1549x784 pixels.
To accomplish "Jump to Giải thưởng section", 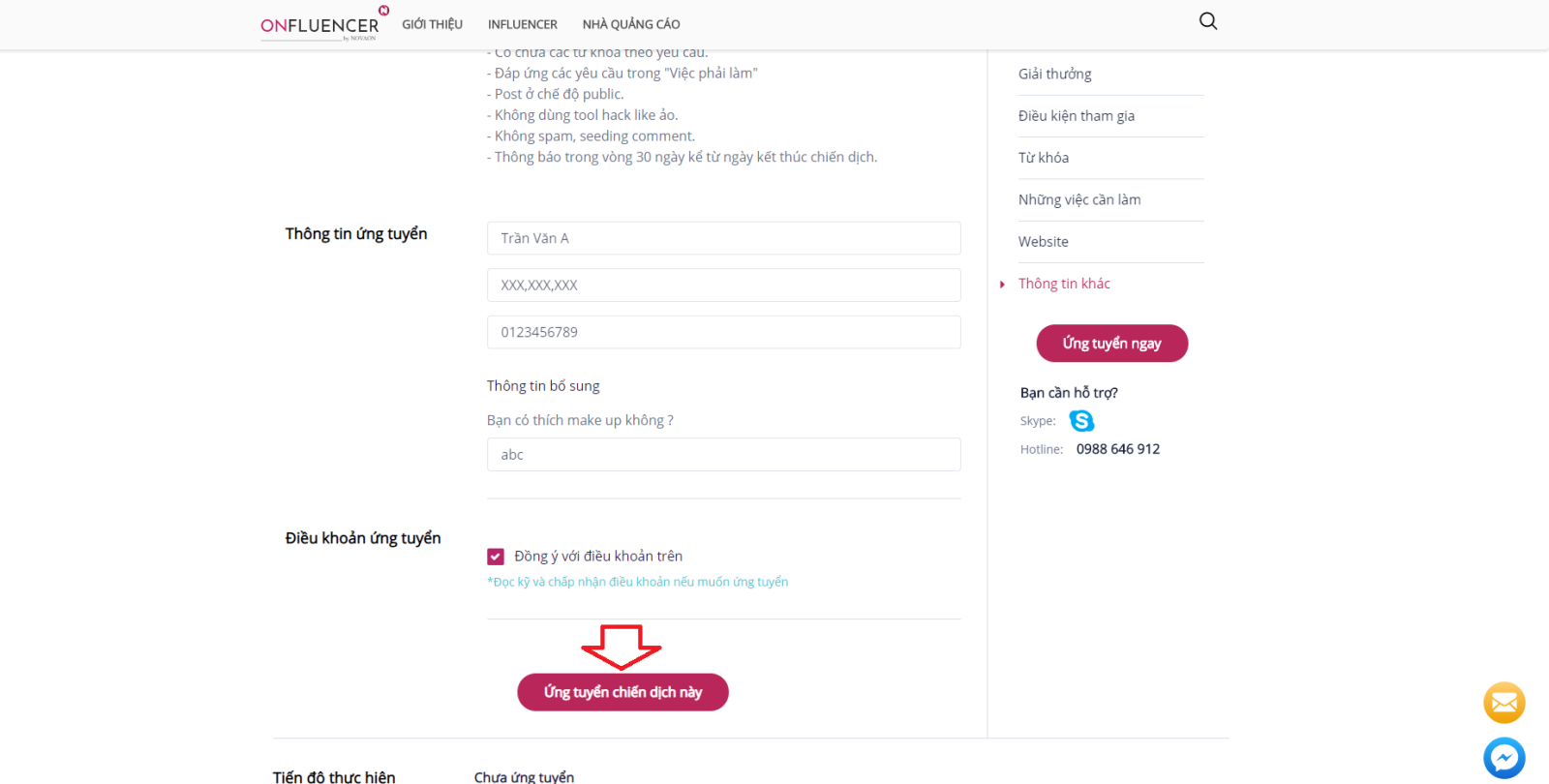I will click(1054, 75).
